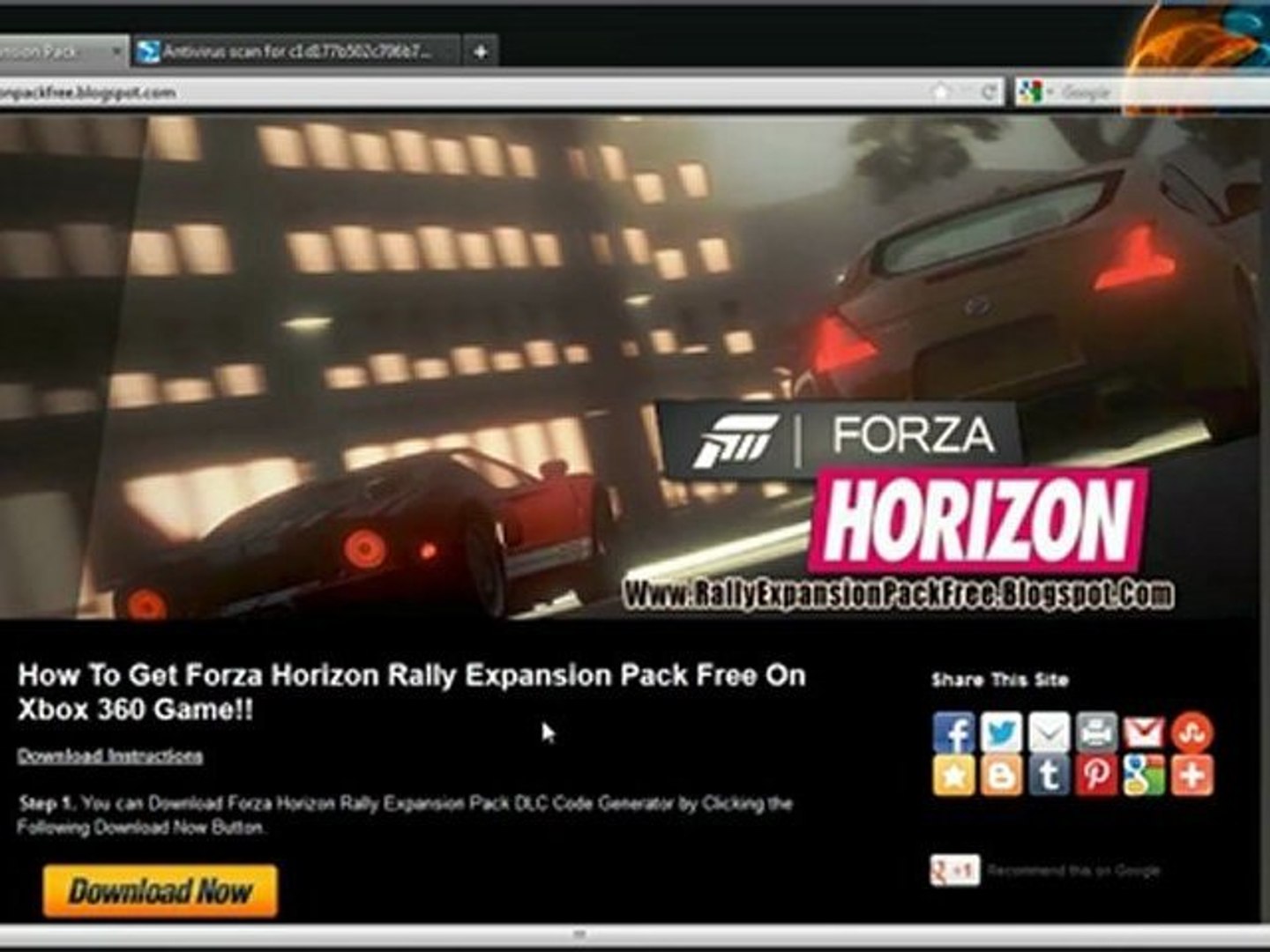
Task: Click the Step 1 instruction text
Action: point(405,815)
